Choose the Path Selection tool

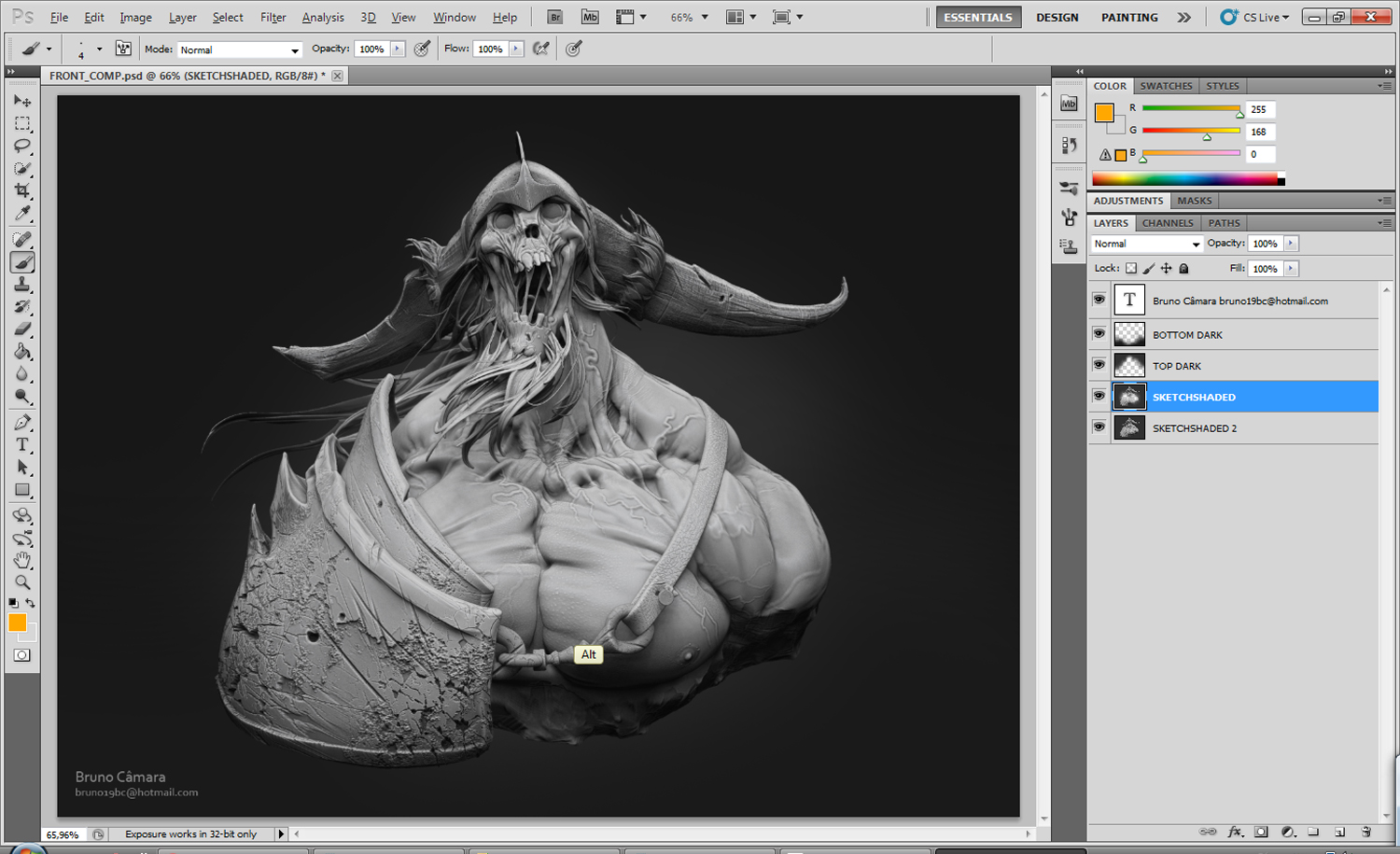point(22,468)
